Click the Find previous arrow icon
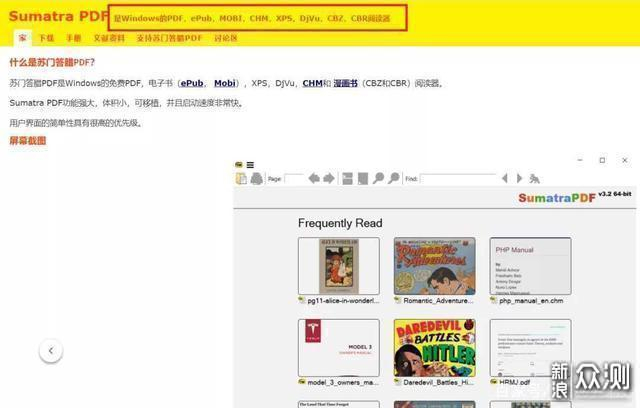 [504, 178]
